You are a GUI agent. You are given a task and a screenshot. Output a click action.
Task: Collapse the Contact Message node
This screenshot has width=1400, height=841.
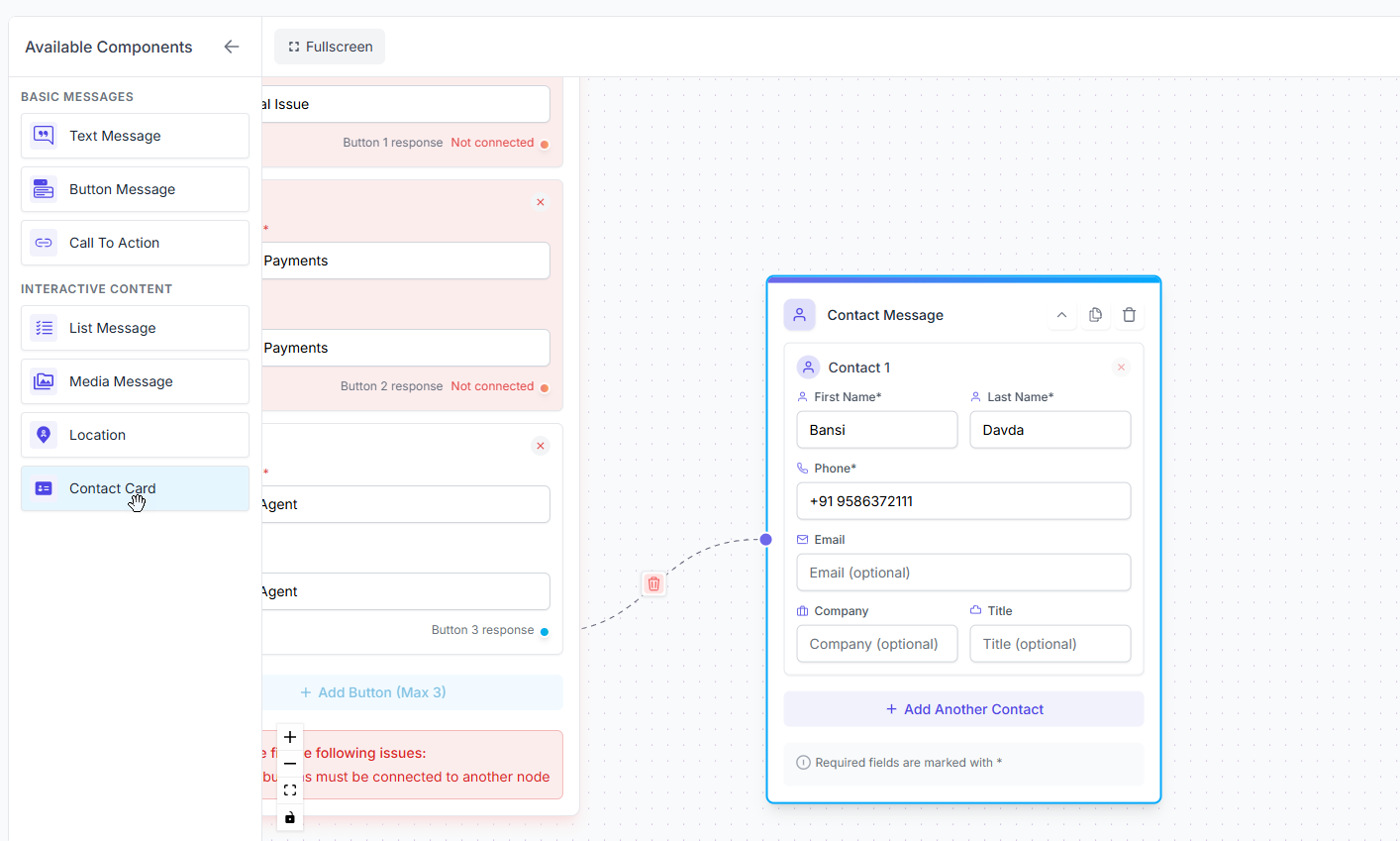[1061, 314]
